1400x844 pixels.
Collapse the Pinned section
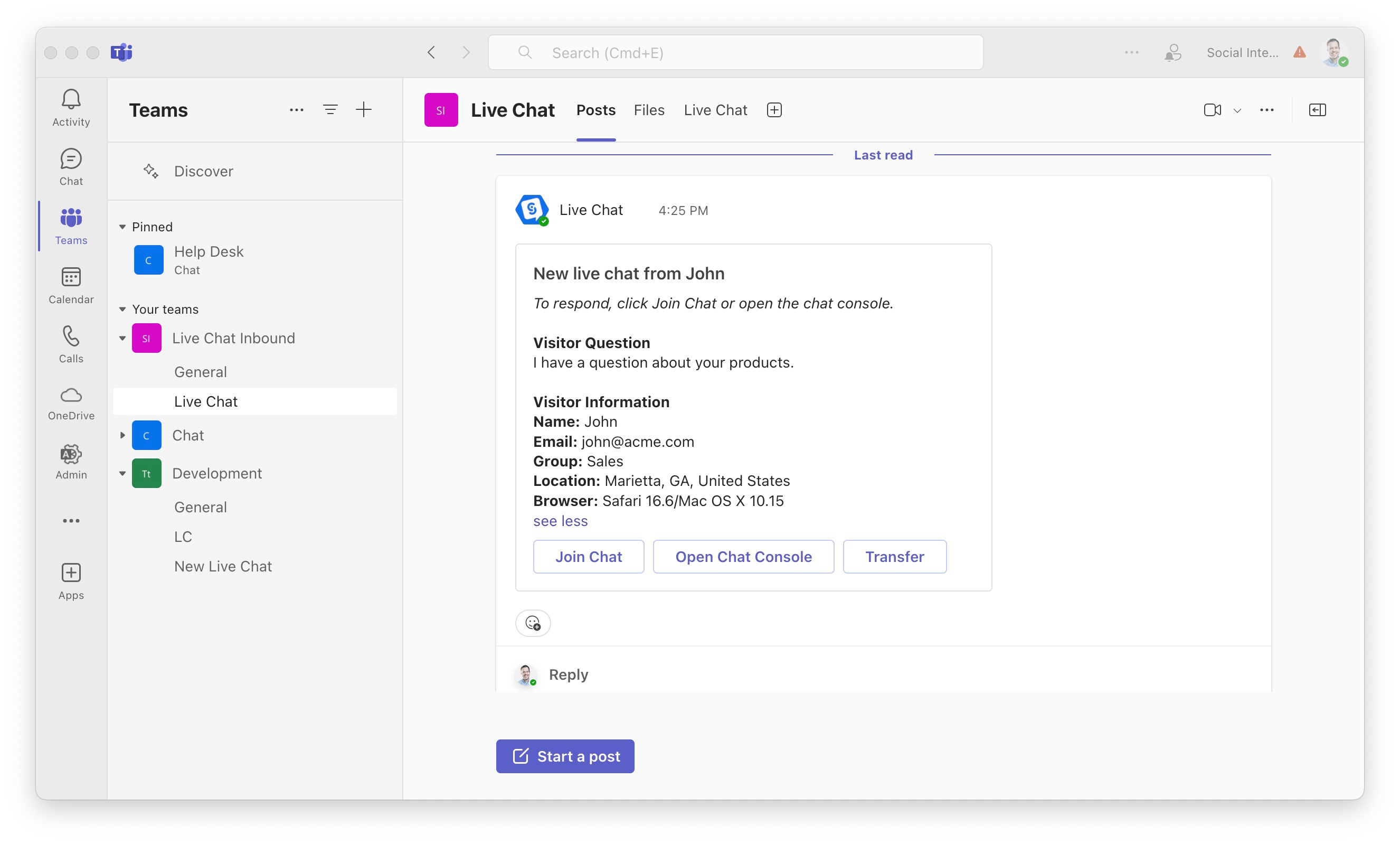[122, 227]
